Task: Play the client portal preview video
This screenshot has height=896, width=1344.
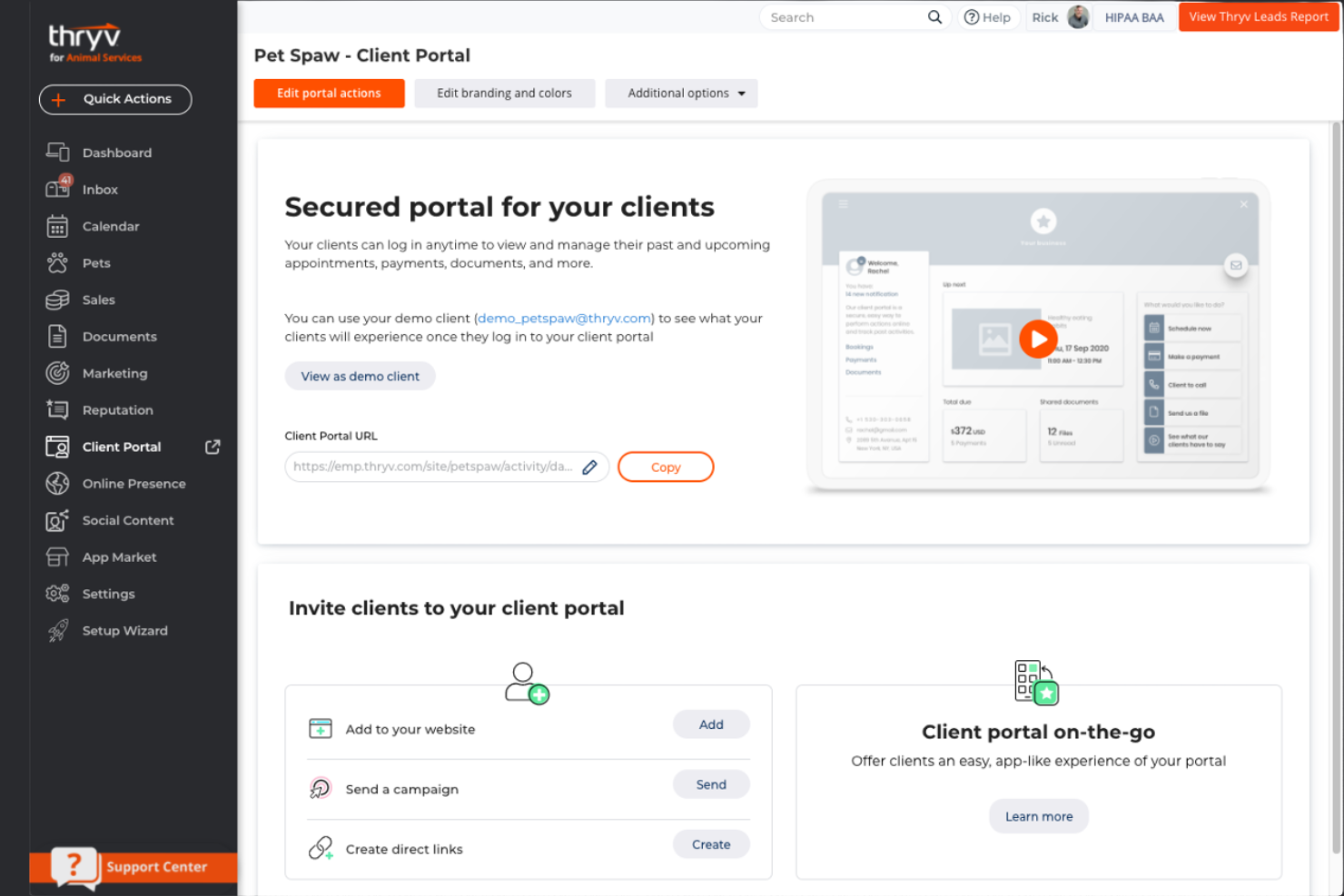Action: (x=1038, y=339)
